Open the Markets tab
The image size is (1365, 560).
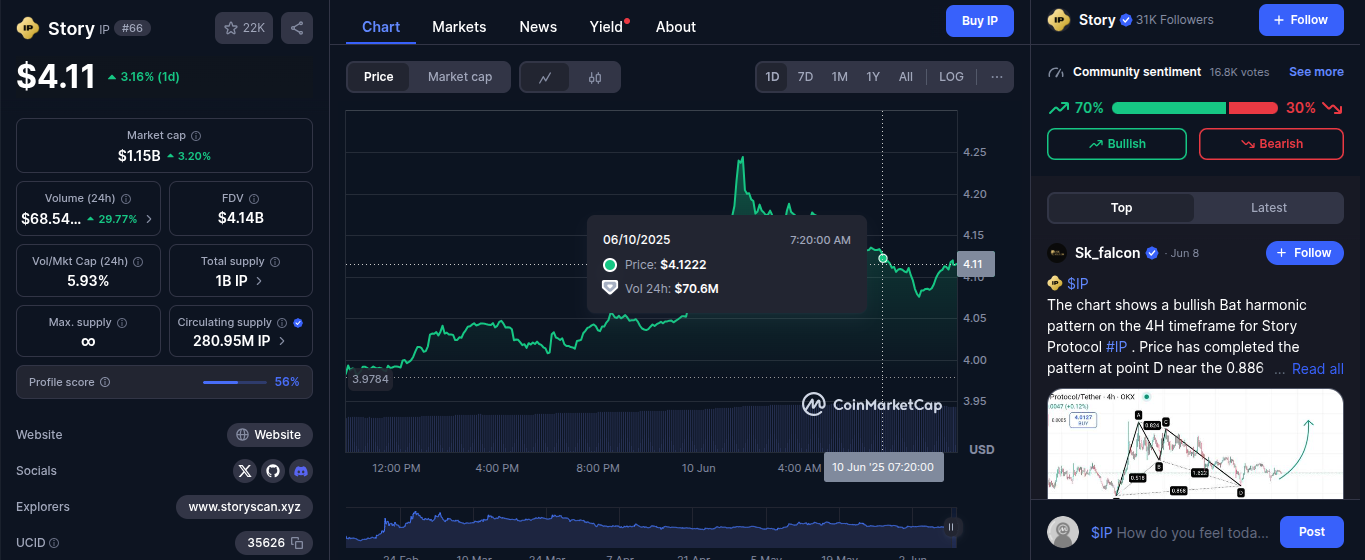coord(459,27)
